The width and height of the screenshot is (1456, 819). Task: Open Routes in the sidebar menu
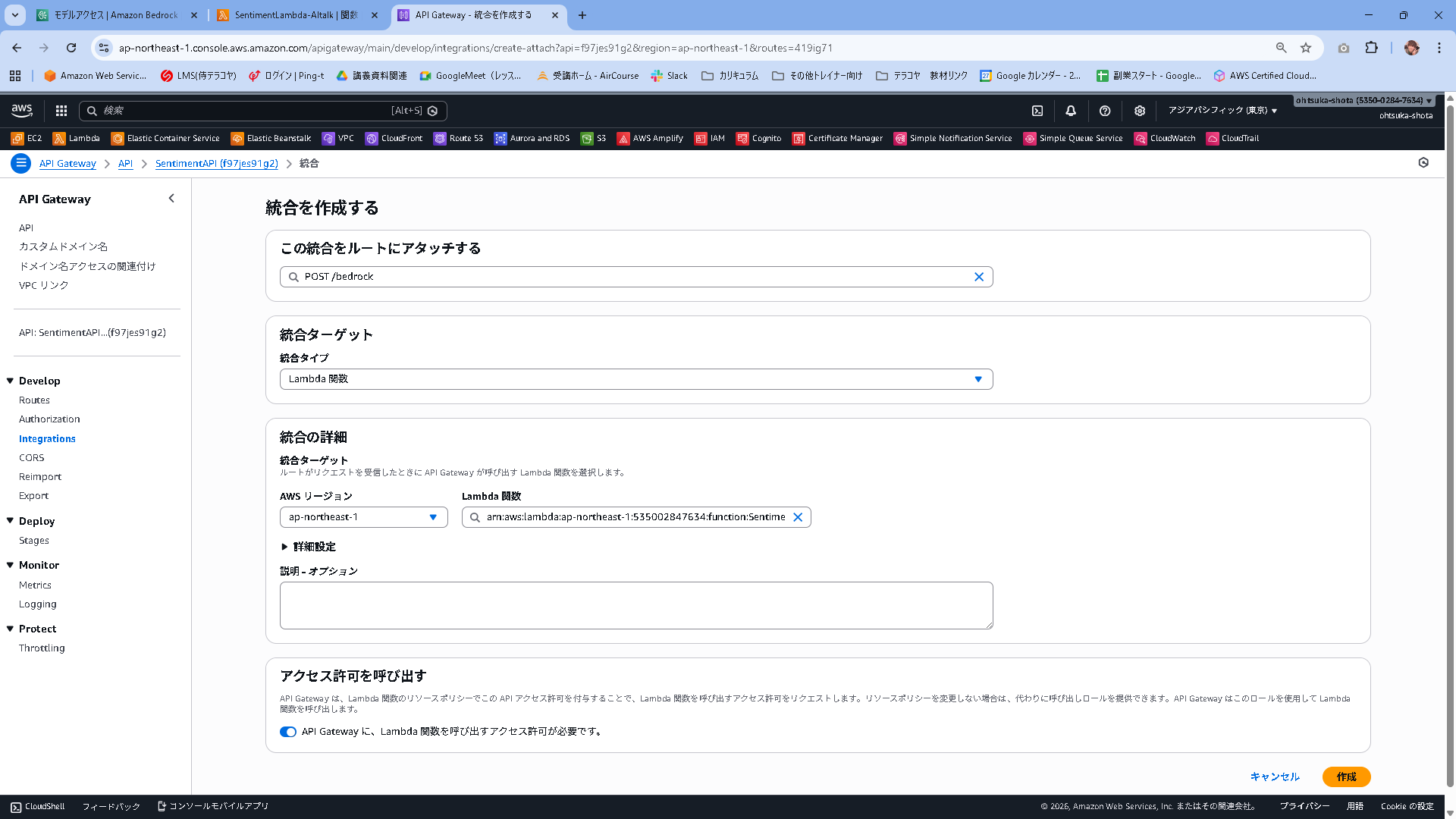tap(34, 400)
